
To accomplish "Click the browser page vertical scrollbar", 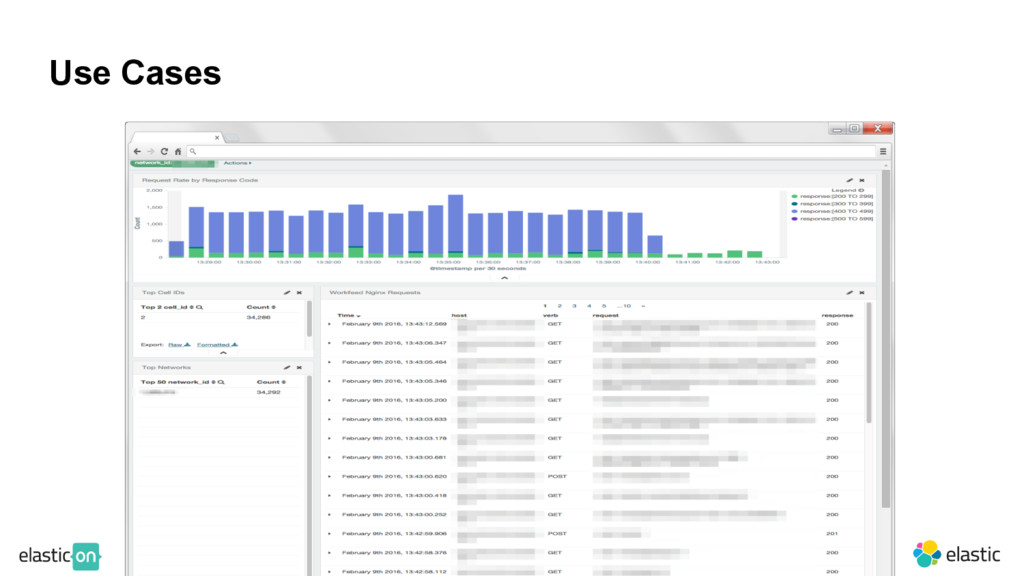I will pyautogui.click(x=886, y=338).
